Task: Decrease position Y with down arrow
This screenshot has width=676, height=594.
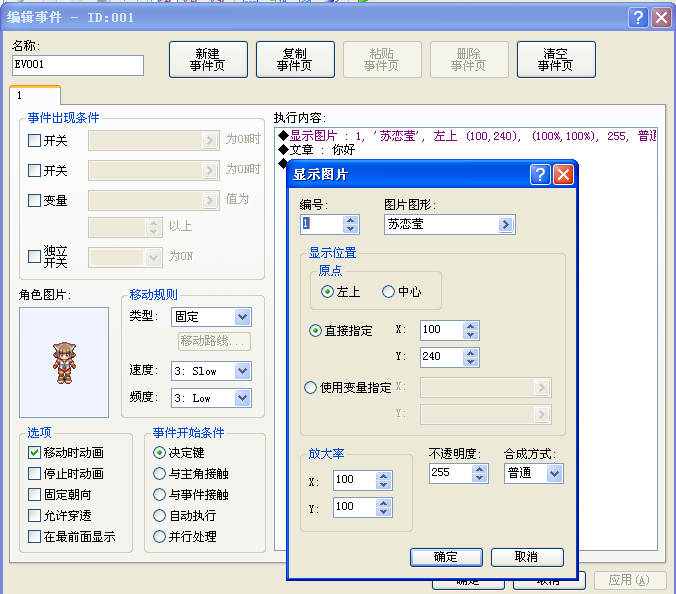Action: (470, 362)
